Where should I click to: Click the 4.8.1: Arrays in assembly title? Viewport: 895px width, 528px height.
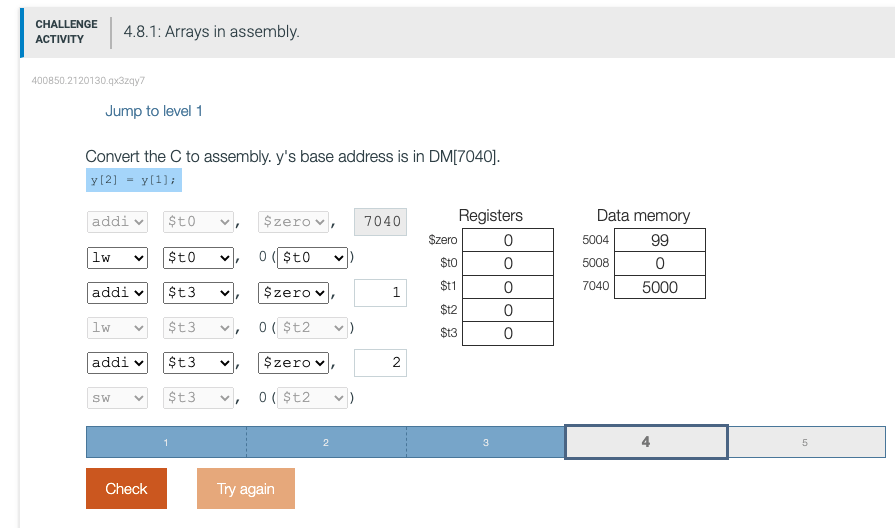click(x=211, y=31)
